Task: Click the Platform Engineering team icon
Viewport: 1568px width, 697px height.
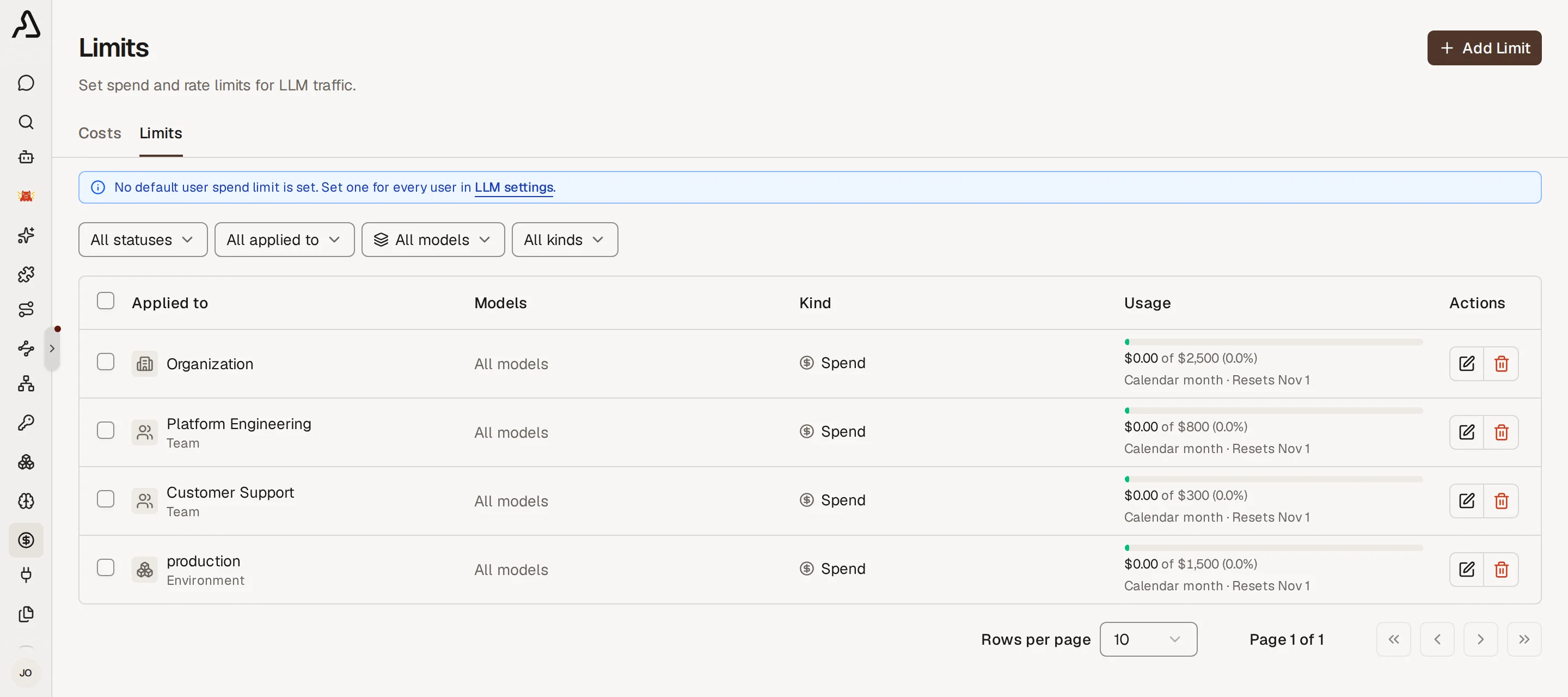Action: 145,433
